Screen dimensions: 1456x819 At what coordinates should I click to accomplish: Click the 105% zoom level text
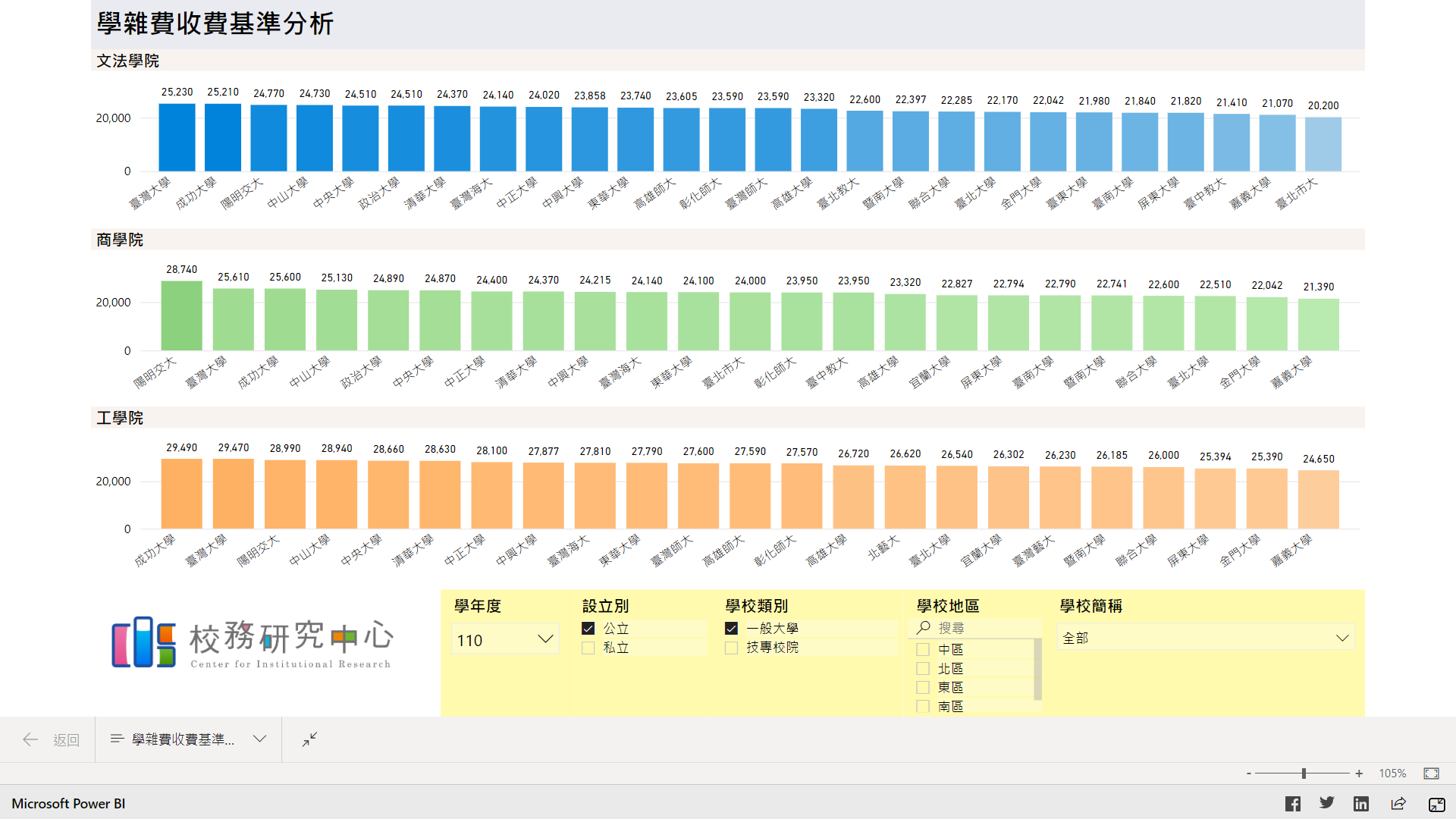pyautogui.click(x=1392, y=773)
